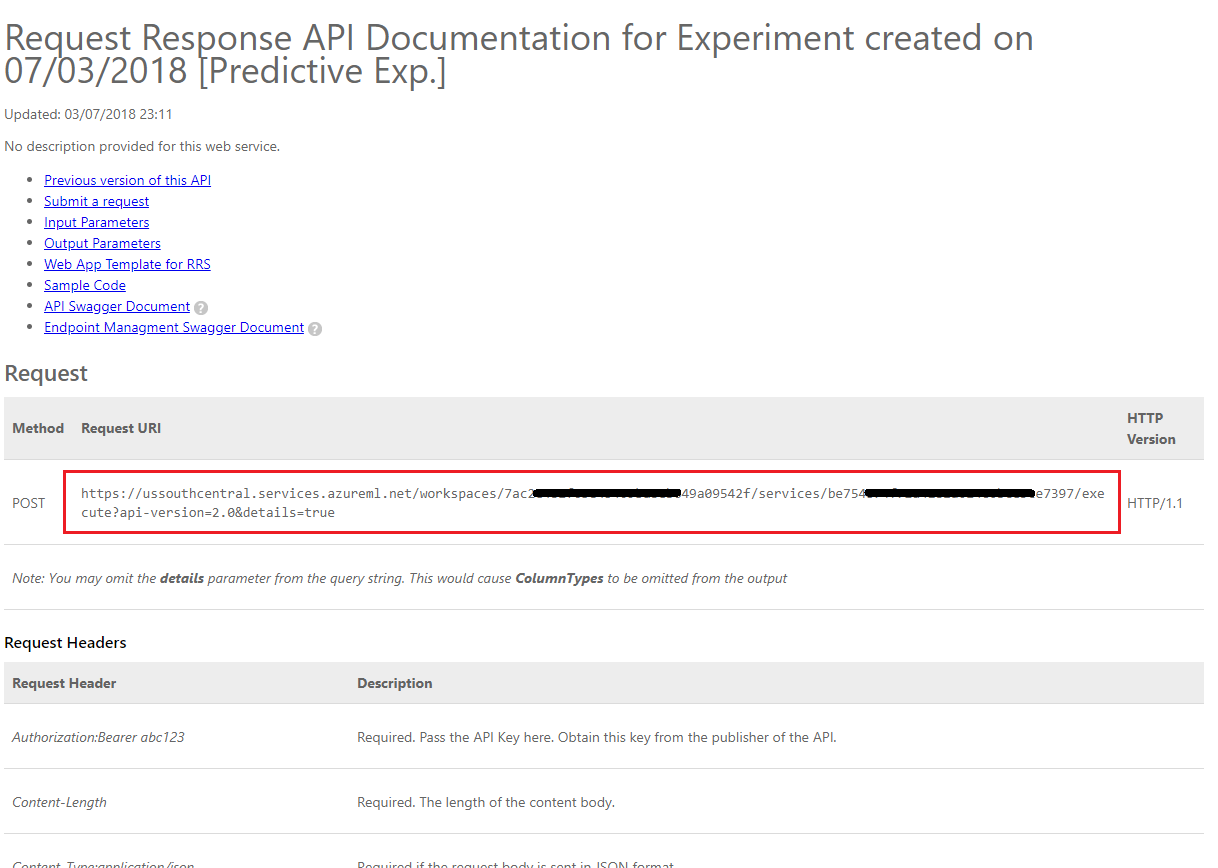The image size is (1218, 868).
Task: Open the Sample Code link
Action: point(84,285)
